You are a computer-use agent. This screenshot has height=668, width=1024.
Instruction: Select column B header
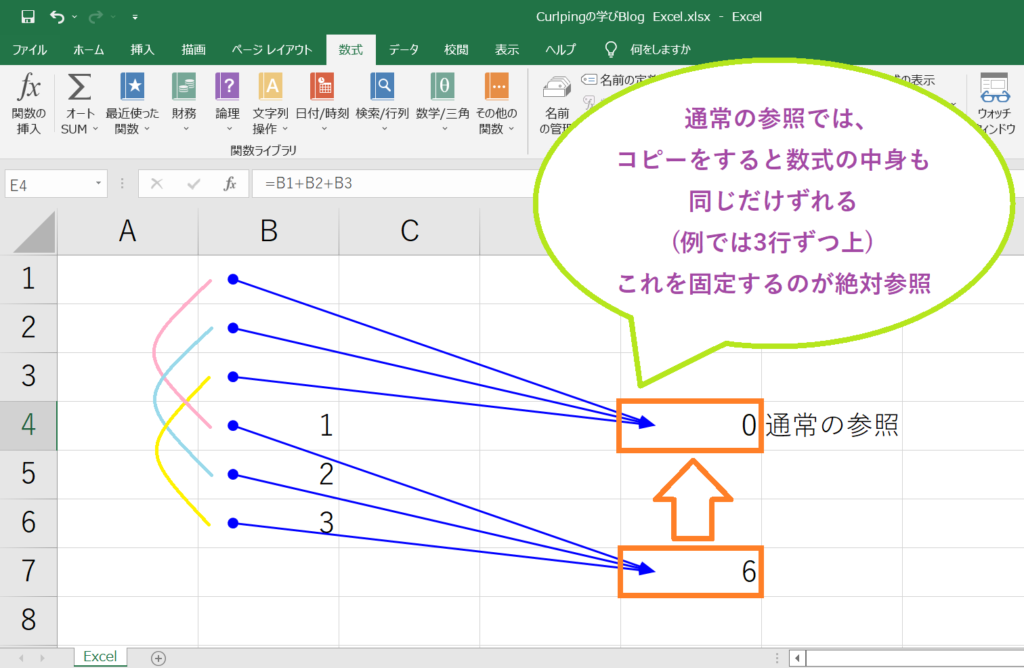(x=268, y=231)
